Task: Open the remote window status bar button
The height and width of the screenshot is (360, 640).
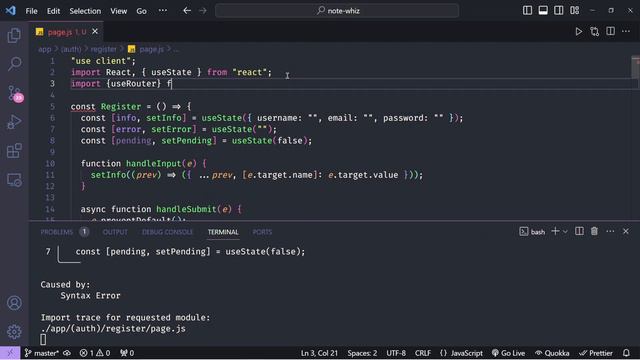Action: pos(10,353)
